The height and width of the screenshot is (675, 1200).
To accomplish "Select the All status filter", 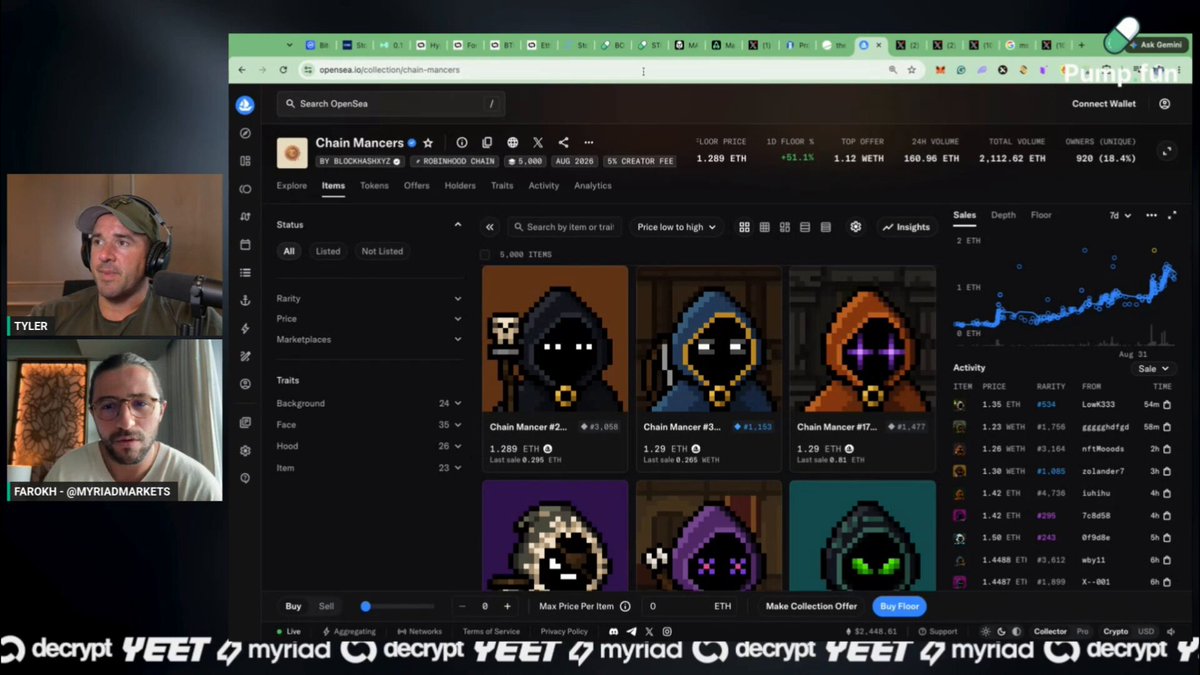I will pos(289,251).
